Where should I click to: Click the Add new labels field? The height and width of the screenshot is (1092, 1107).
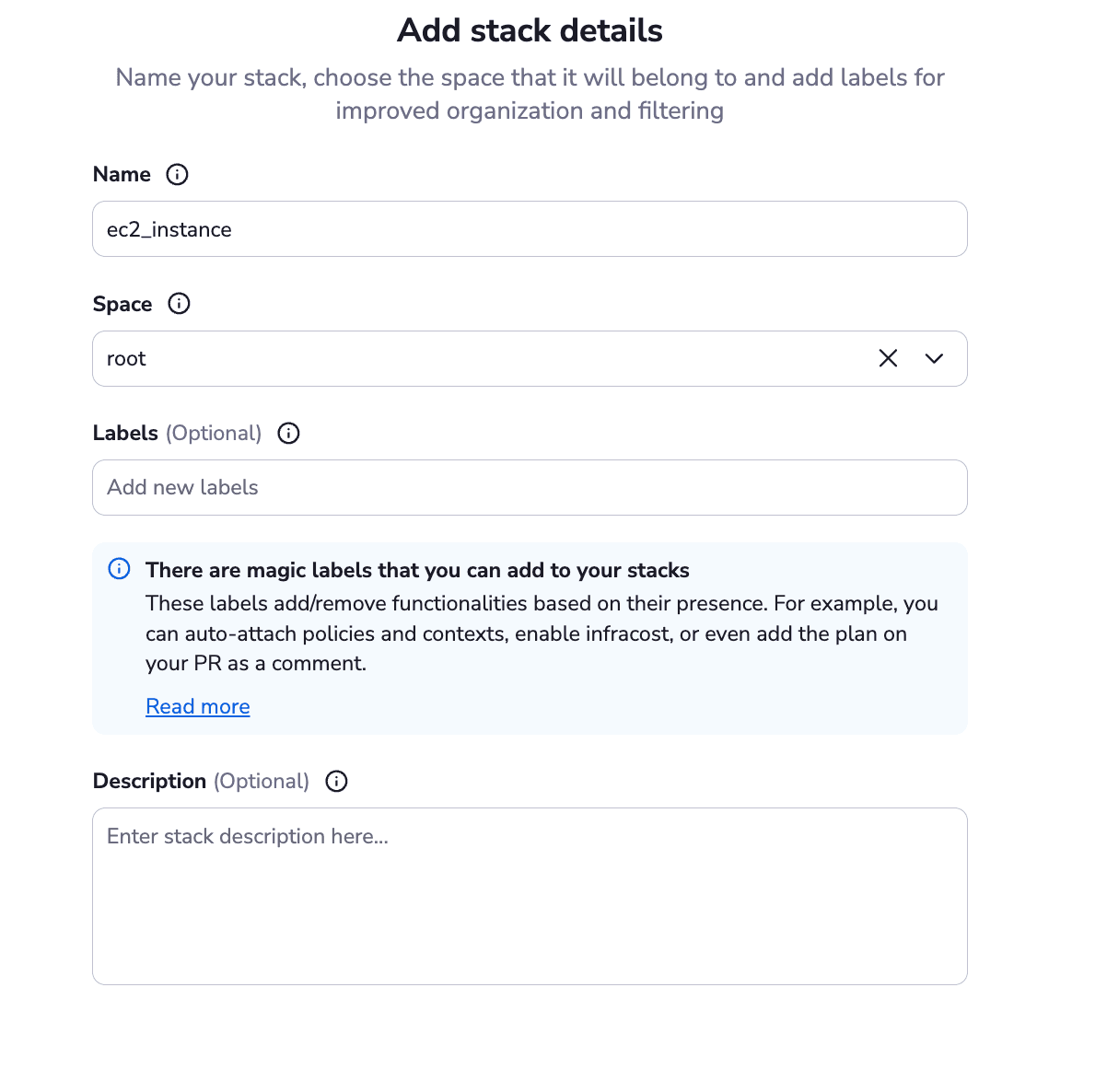[x=530, y=487]
